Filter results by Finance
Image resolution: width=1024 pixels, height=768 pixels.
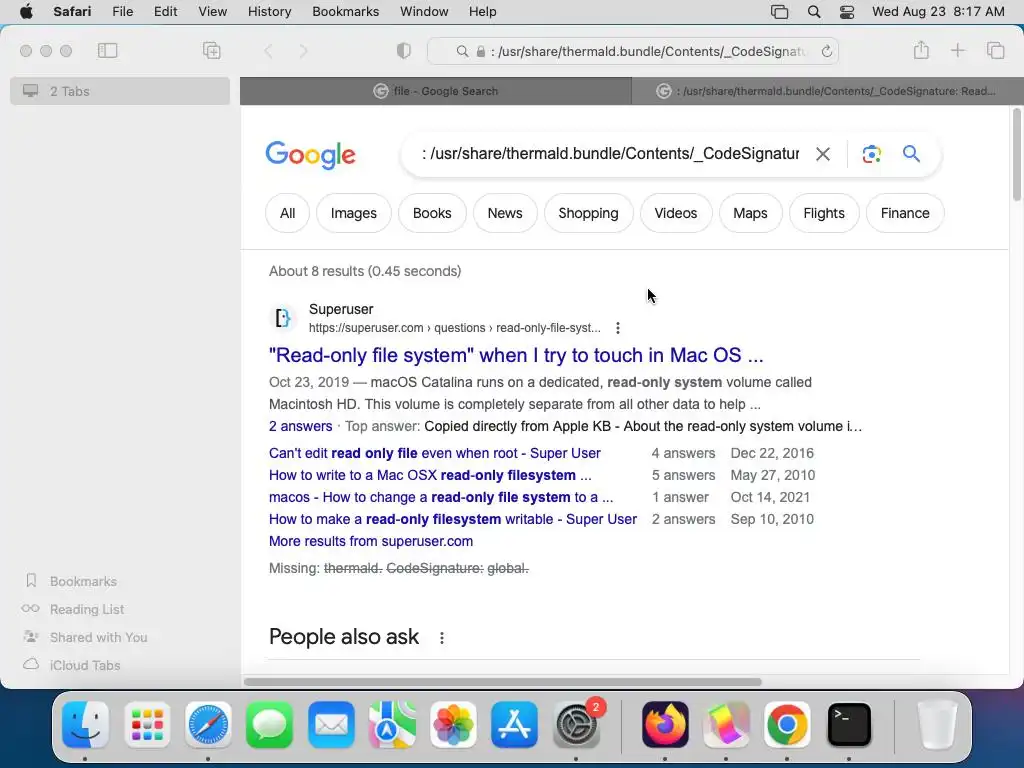coord(904,213)
